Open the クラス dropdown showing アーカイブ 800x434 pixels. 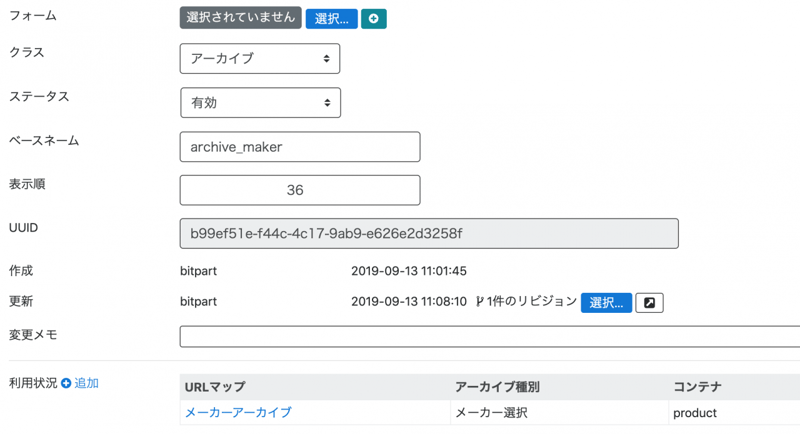click(x=260, y=59)
